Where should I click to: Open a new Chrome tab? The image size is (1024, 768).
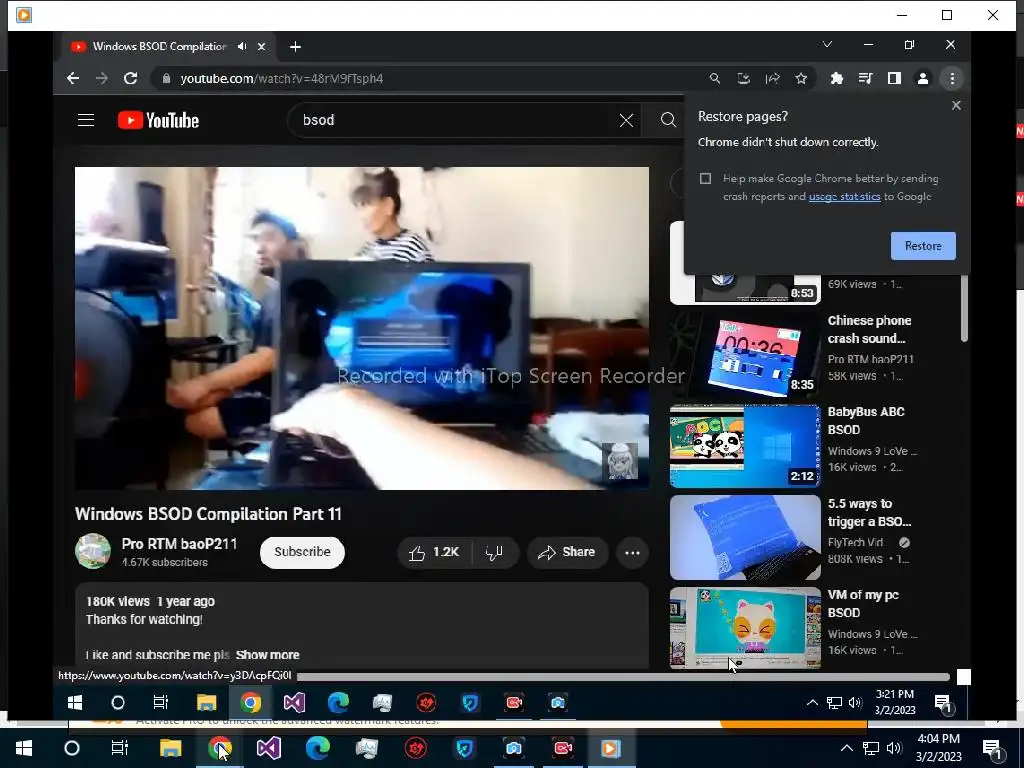[x=295, y=46]
